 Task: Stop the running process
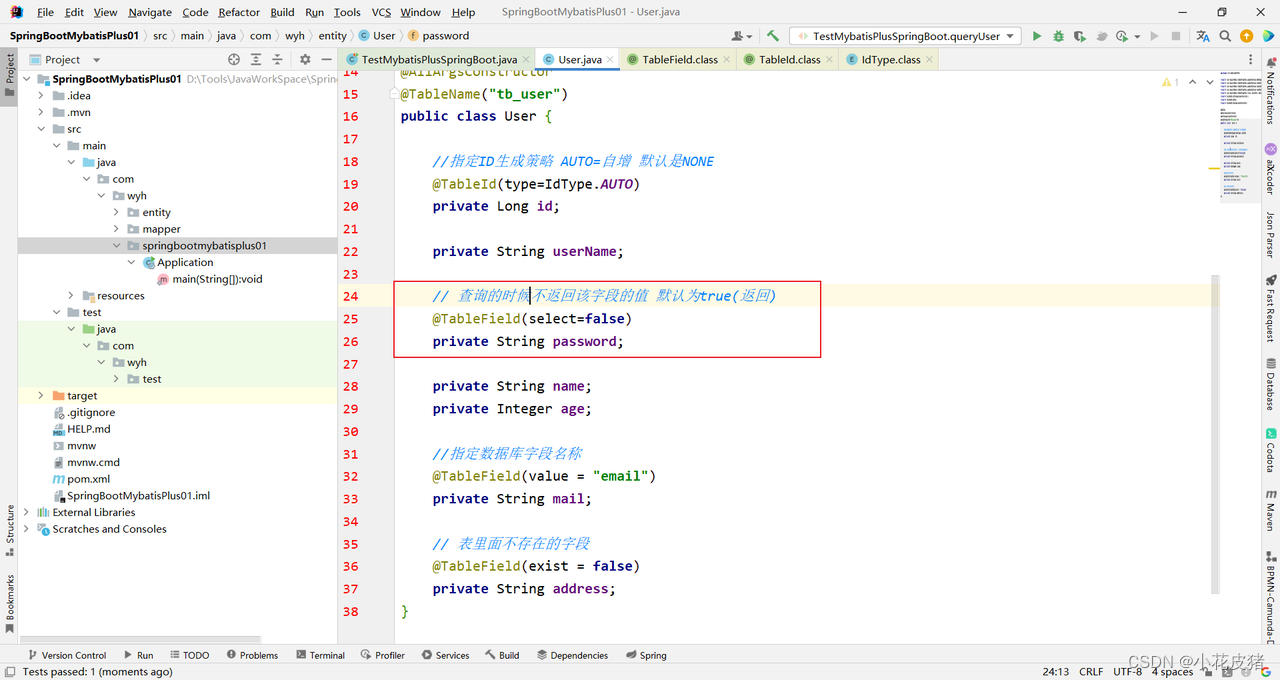[x=1176, y=36]
